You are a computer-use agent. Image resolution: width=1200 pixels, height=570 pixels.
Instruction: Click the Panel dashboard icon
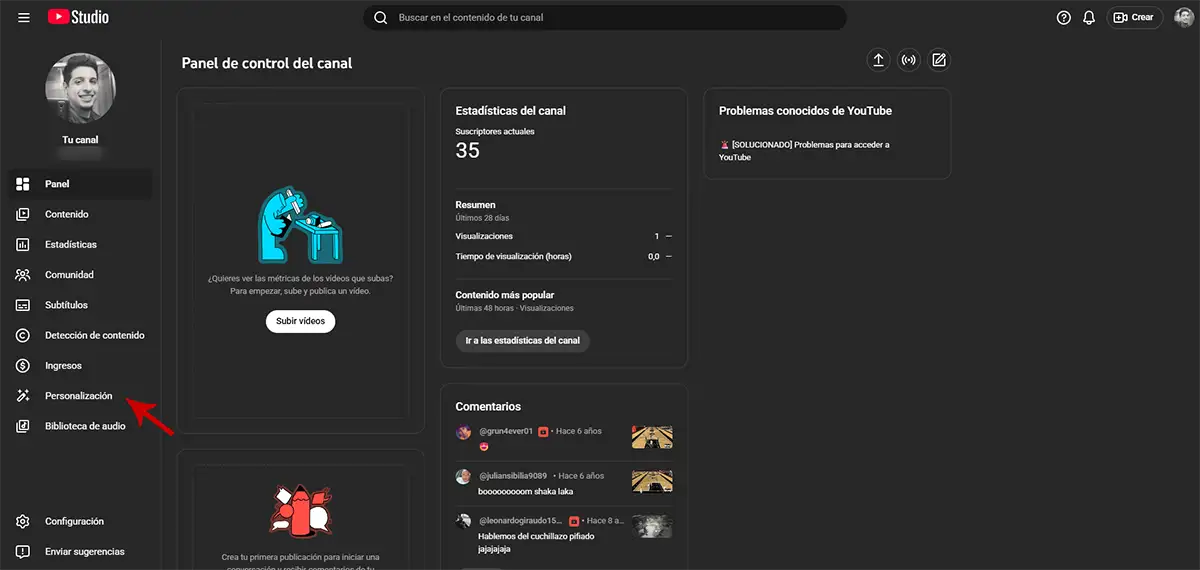[x=23, y=184]
